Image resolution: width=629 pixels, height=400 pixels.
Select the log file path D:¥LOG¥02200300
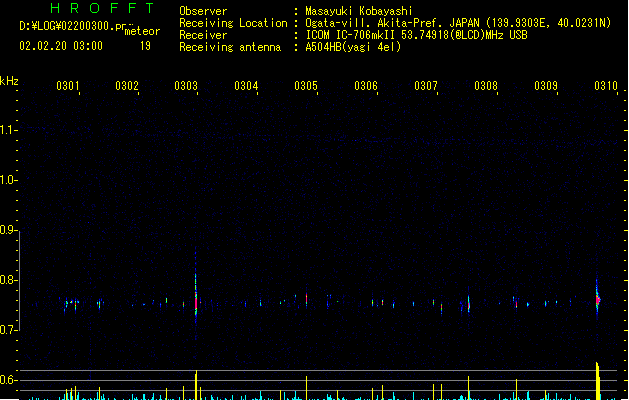coord(67,26)
